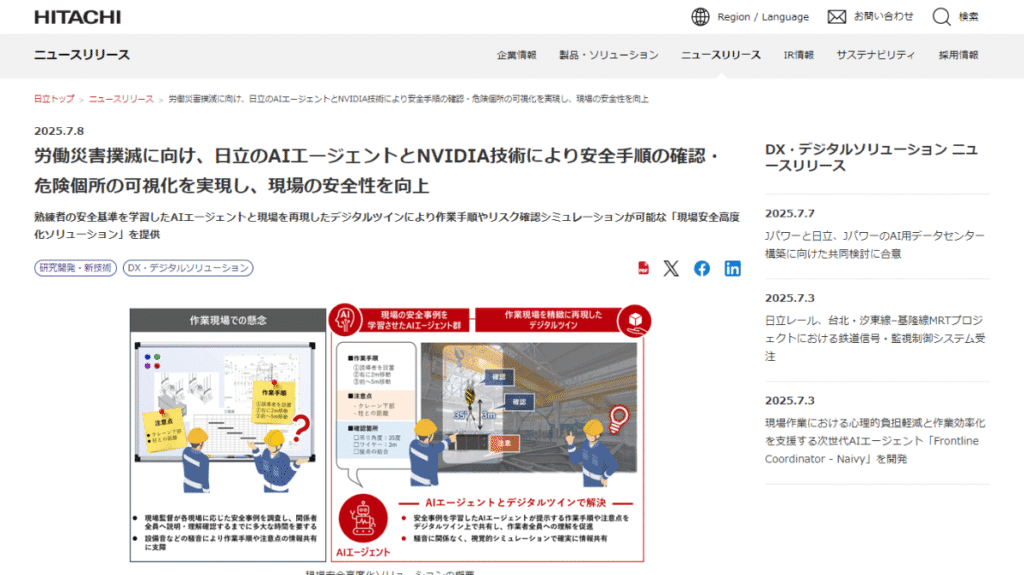Select 研究開発・新技術 tag
Viewport: 1024px width, 575px height.
coord(76,268)
